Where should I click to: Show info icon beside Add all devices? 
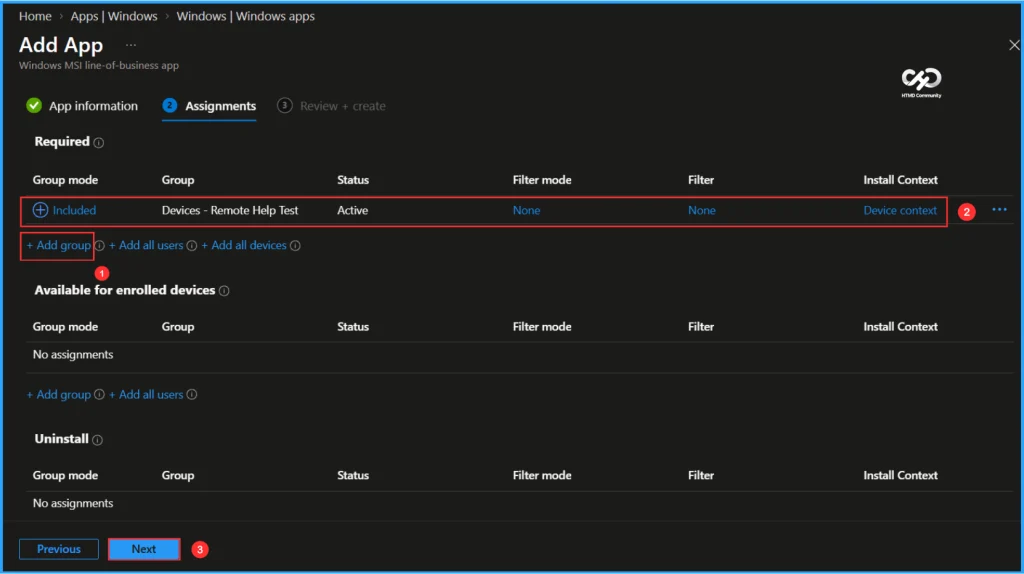(295, 246)
